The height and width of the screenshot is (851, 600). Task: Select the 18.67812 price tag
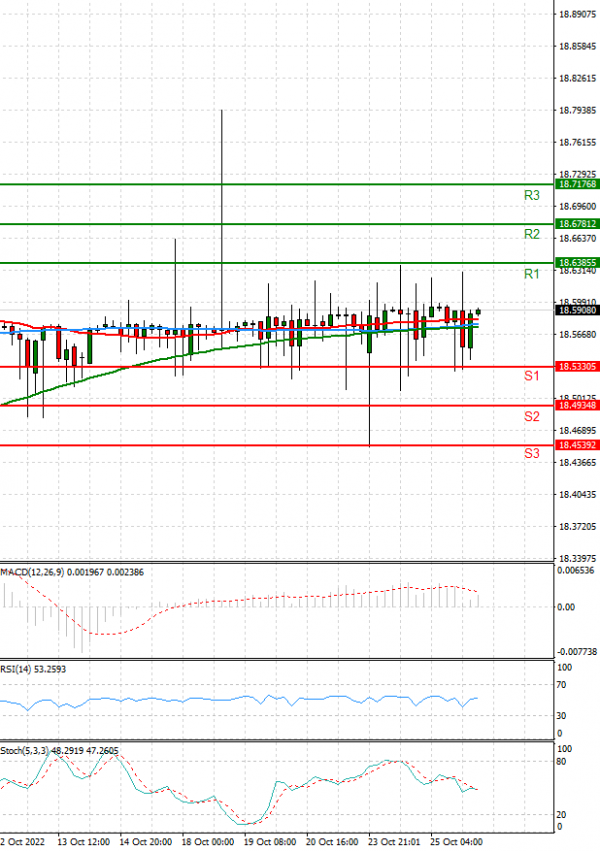pyautogui.click(x=577, y=224)
